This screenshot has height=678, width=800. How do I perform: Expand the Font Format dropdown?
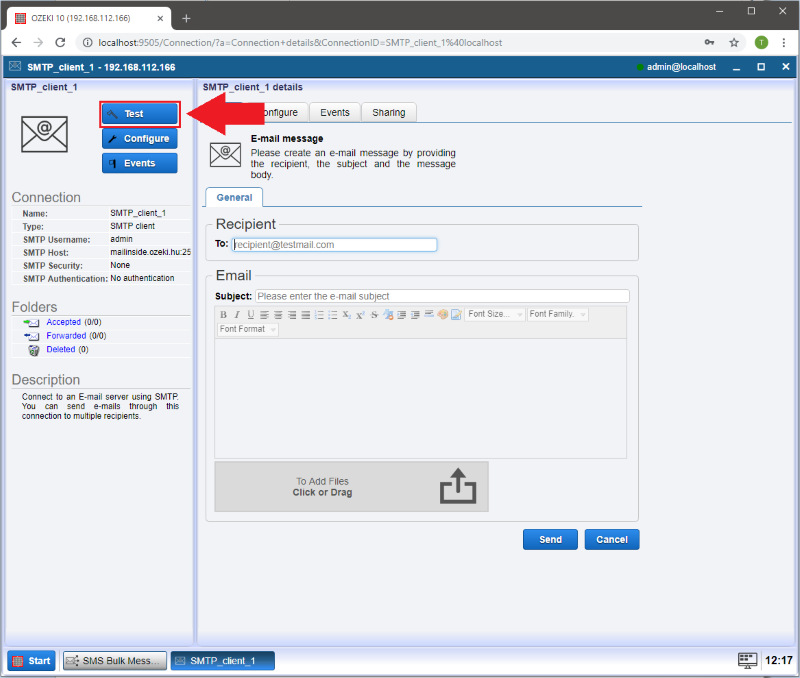247,329
